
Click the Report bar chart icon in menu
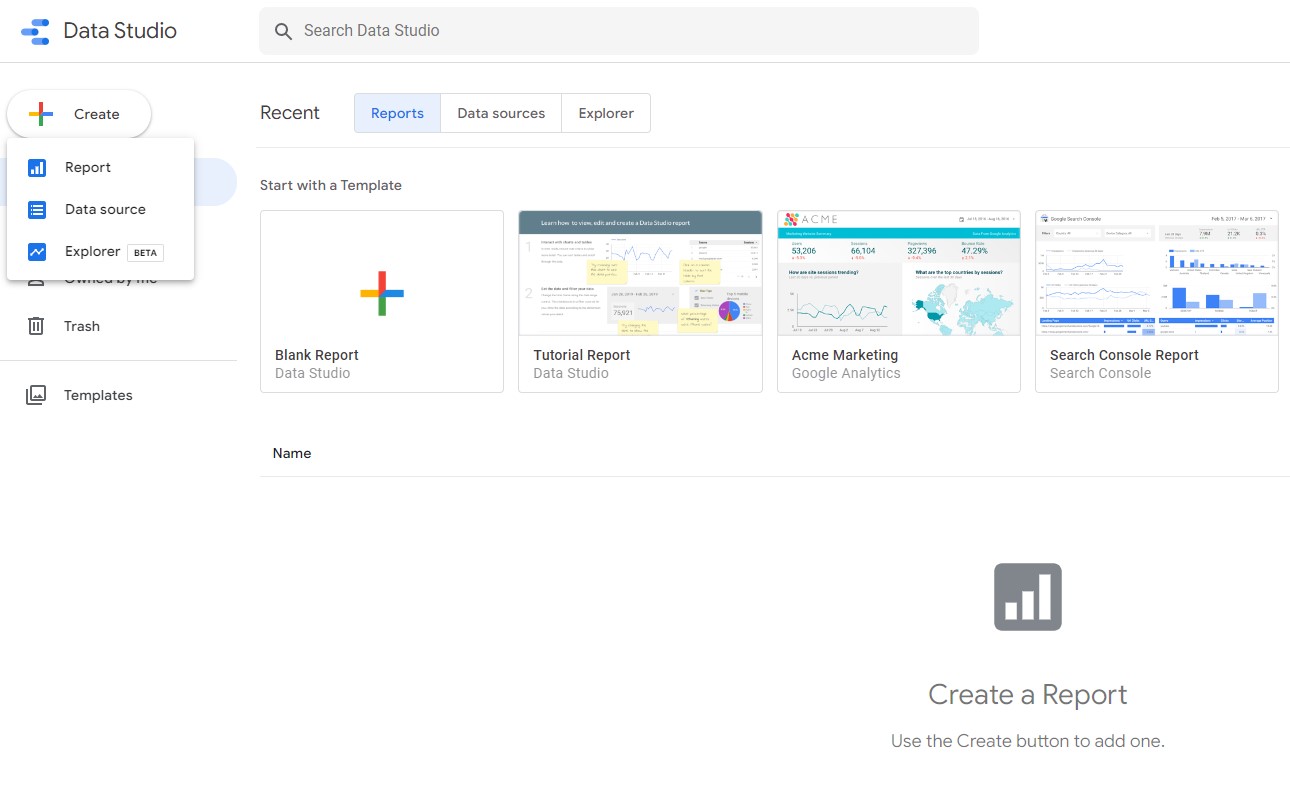point(37,168)
